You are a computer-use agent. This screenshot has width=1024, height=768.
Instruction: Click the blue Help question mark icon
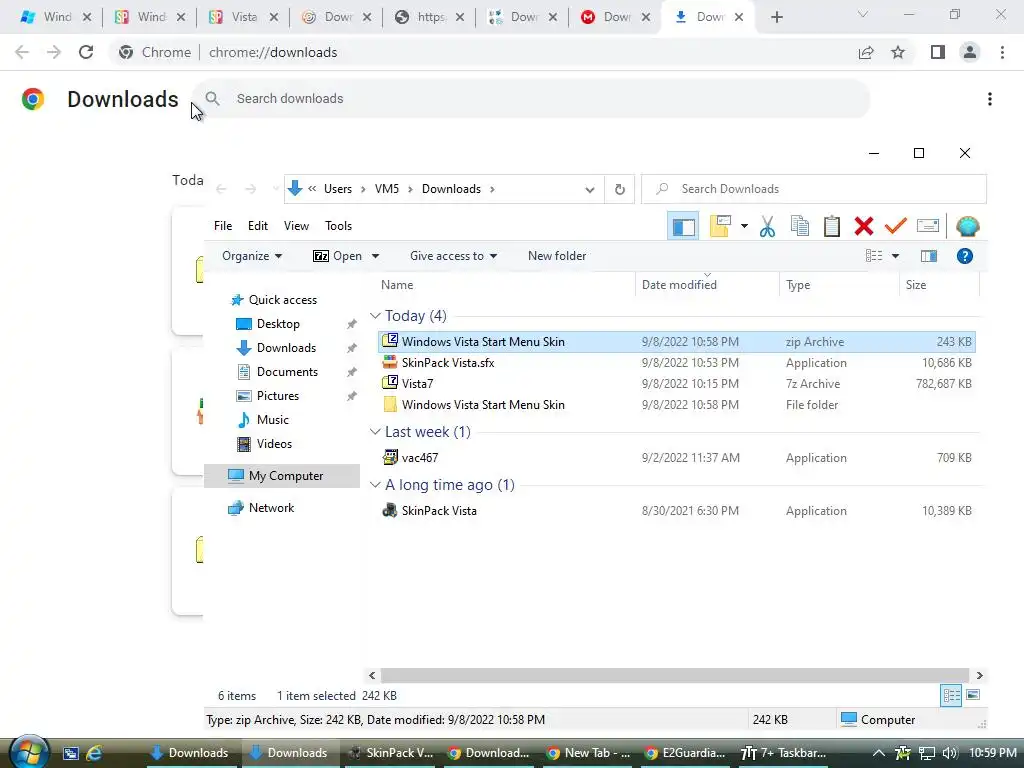pos(965,256)
